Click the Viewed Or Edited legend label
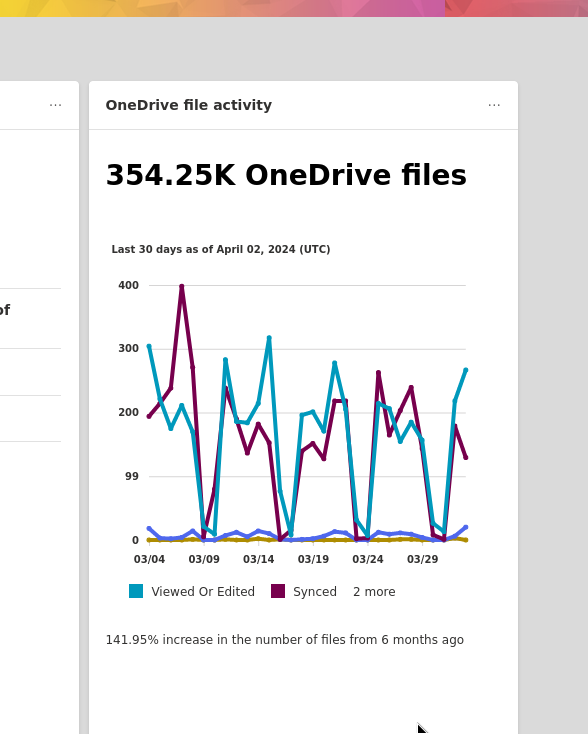Screen dimensions: 588x734 coord(203,592)
